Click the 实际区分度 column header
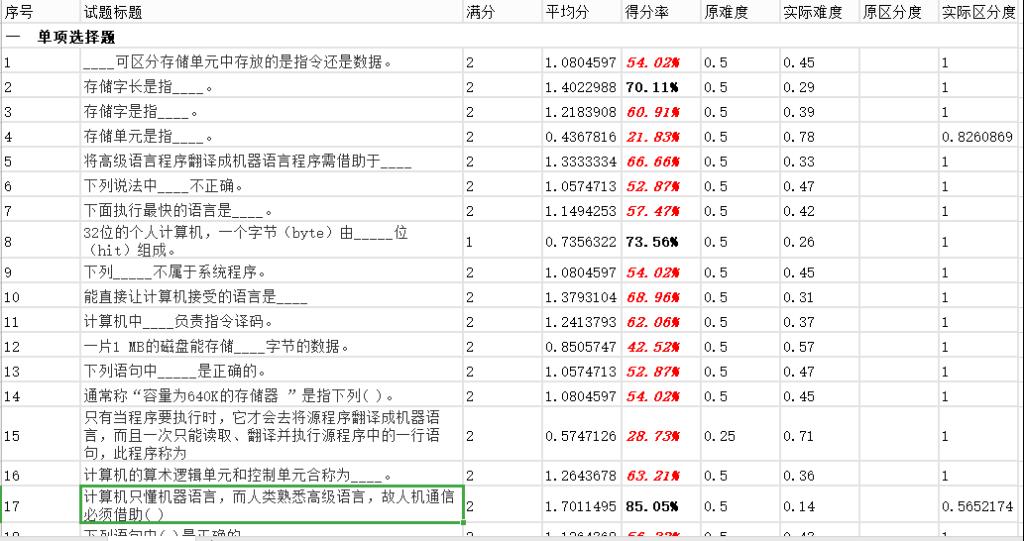The image size is (1024, 541). [x=978, y=12]
